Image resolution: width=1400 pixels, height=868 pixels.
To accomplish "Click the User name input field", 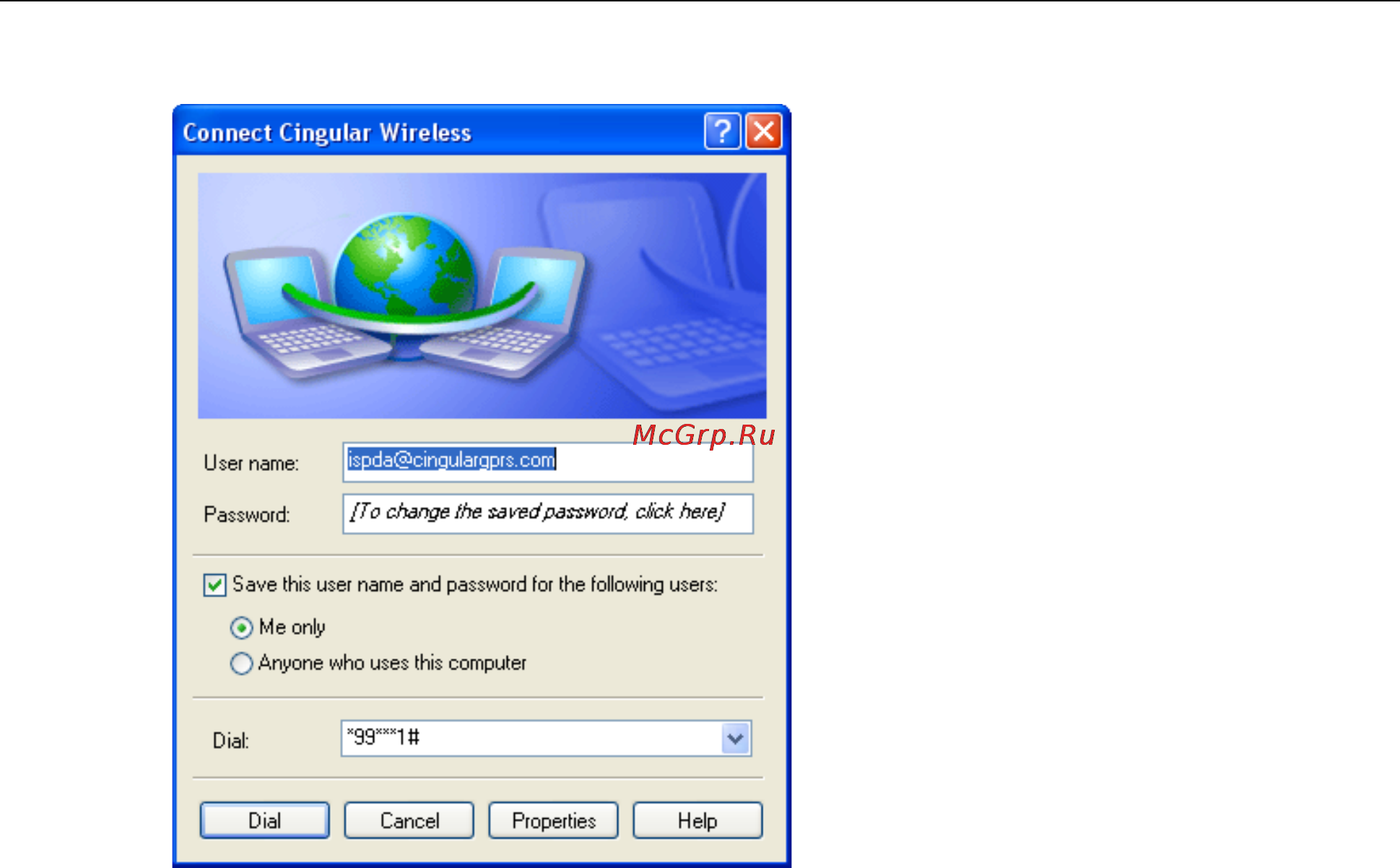I will (x=548, y=462).
